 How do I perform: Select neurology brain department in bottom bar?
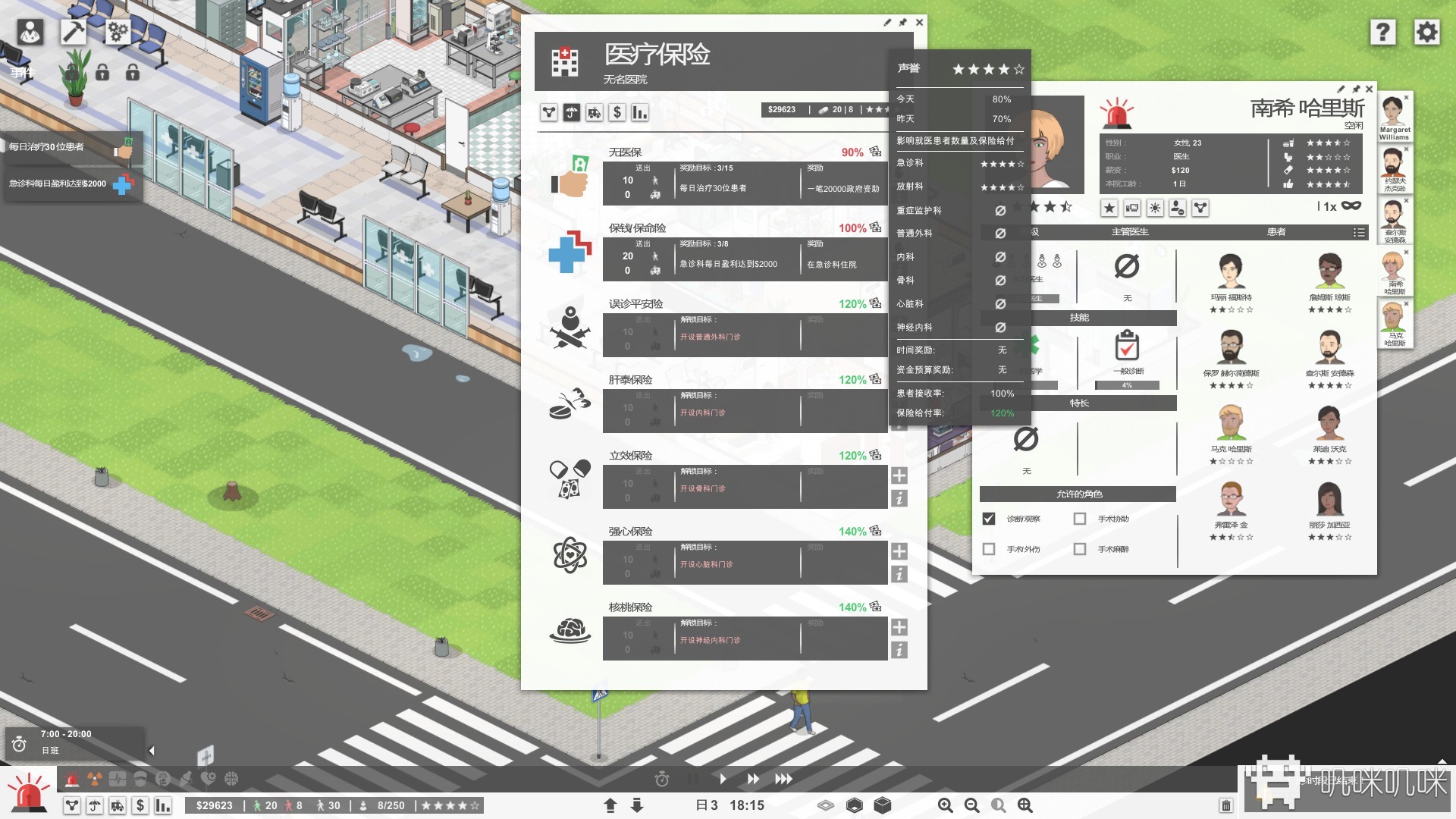[x=231, y=779]
